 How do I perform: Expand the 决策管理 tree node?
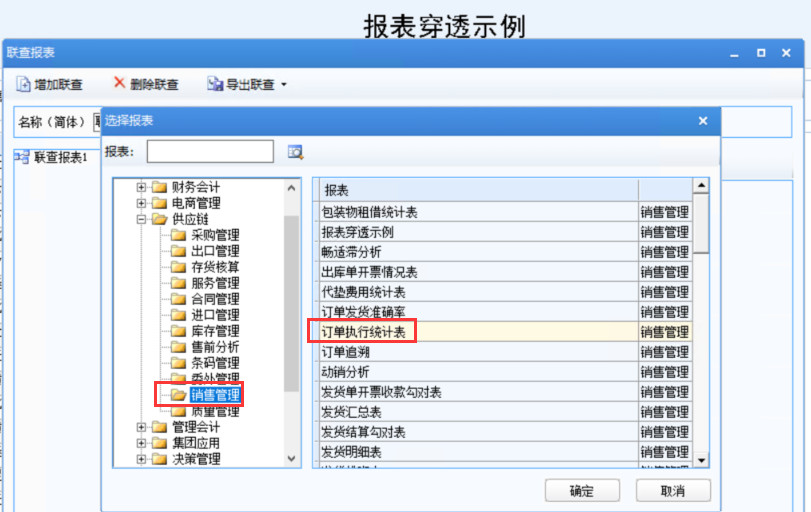tap(141, 459)
